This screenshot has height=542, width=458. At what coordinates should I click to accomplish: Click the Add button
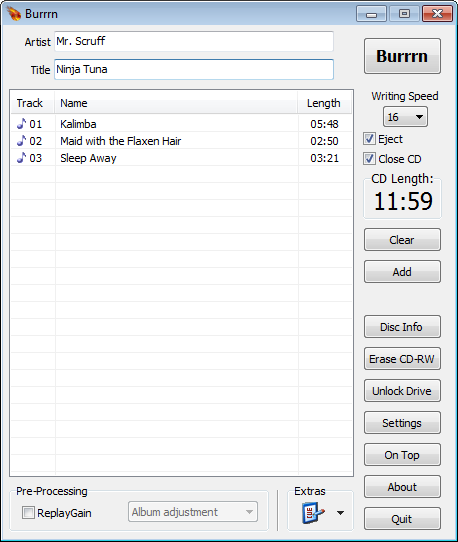click(402, 272)
